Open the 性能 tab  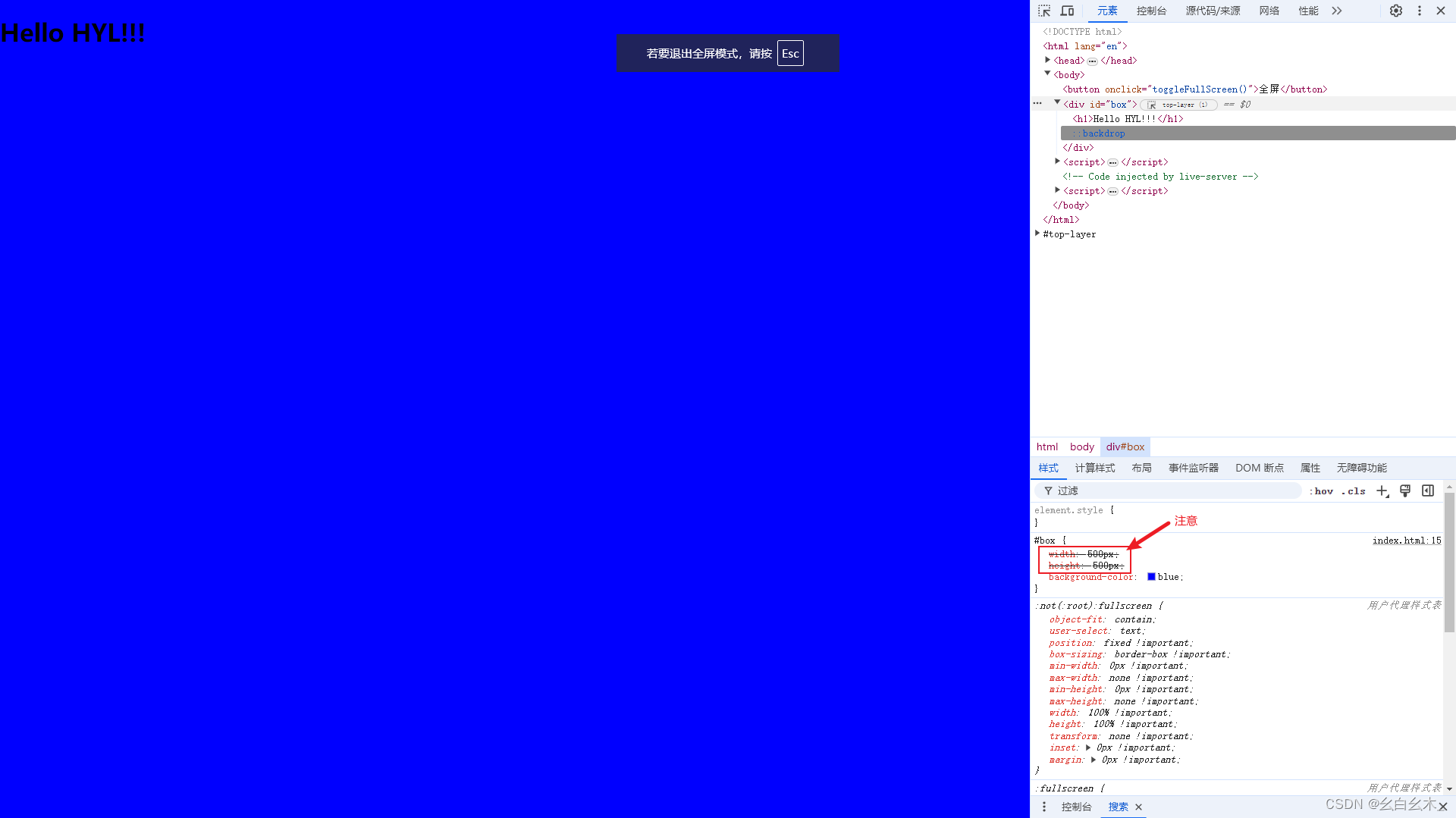(x=1308, y=11)
